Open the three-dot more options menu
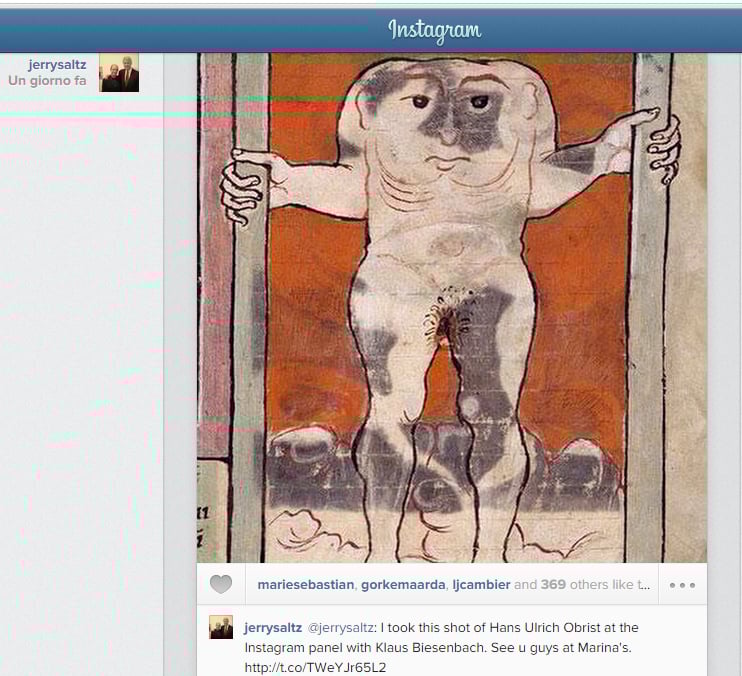The width and height of the screenshot is (742, 676). pyautogui.click(x=682, y=585)
